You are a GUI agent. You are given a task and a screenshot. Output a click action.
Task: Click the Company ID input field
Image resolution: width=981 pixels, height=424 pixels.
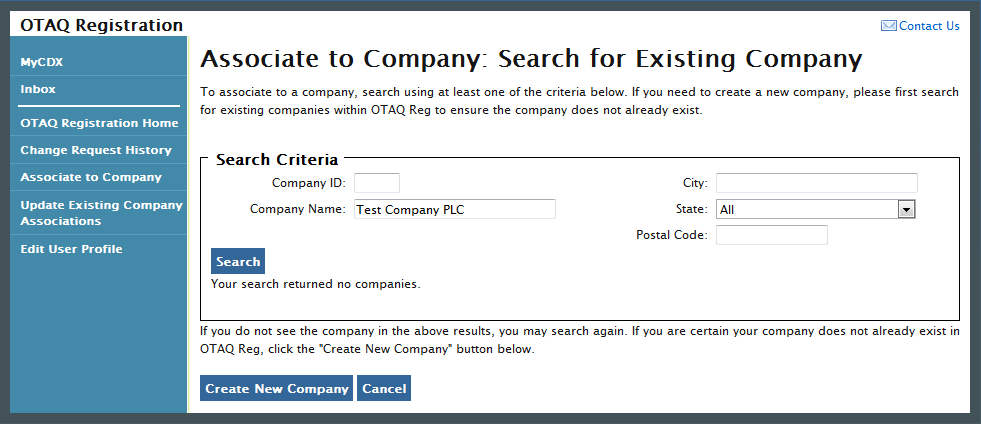pos(377,183)
